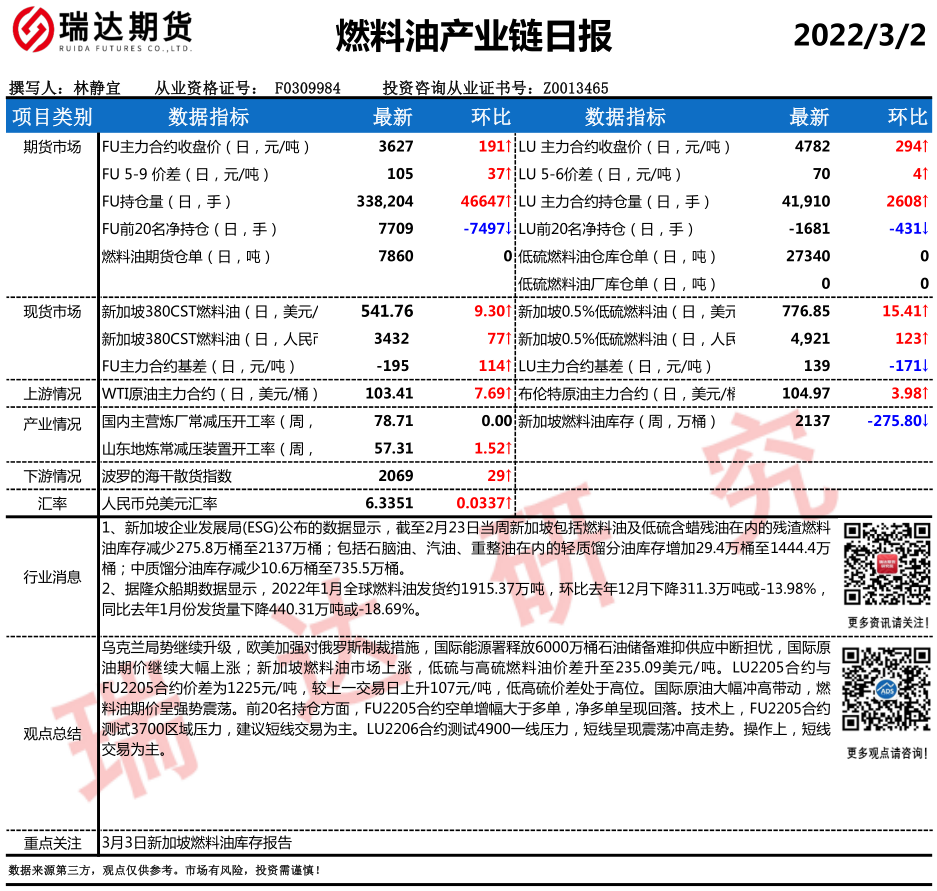
Task: Click the red up arrow beside 46647
Action: 507,201
